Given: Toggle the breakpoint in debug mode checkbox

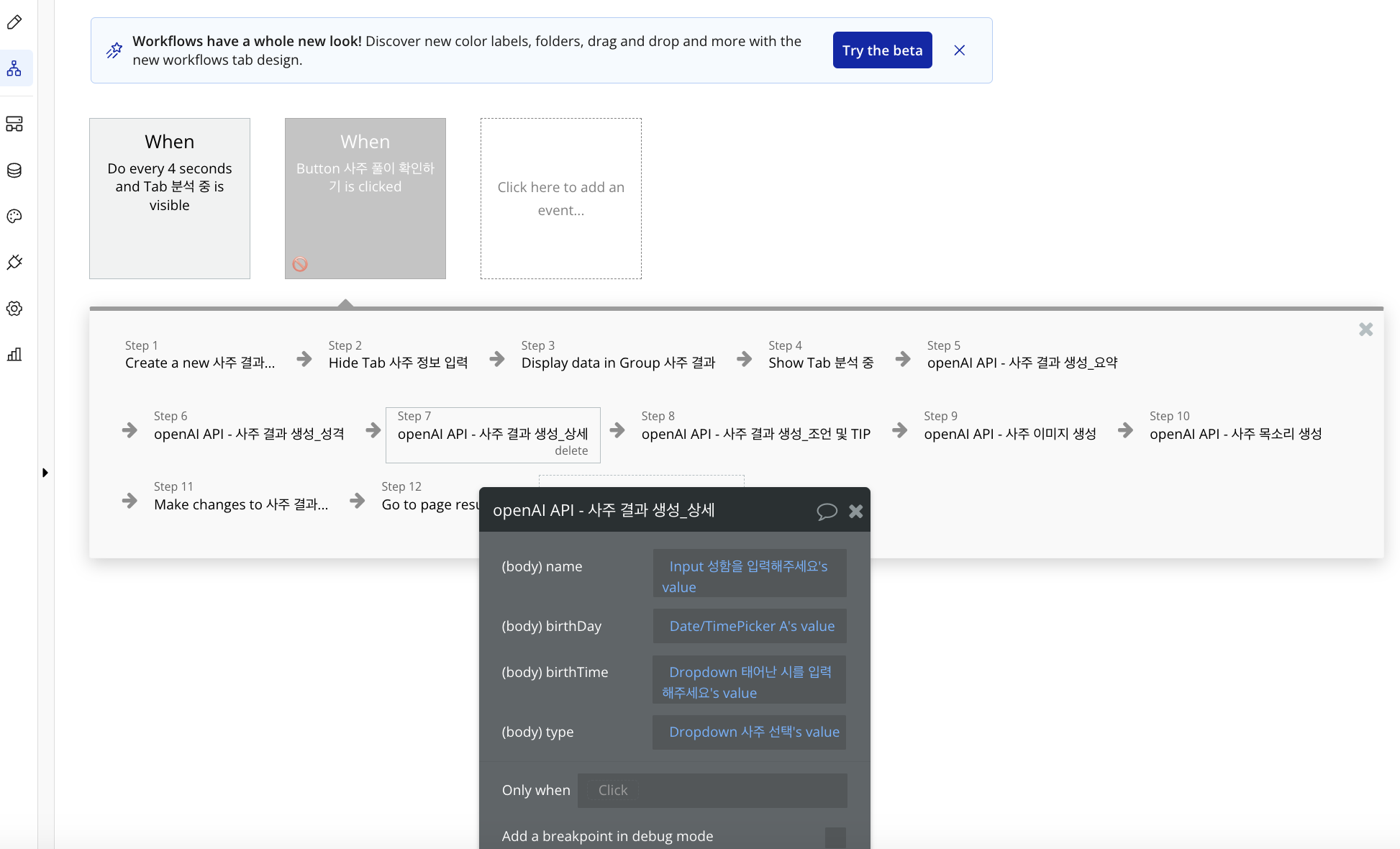Looking at the screenshot, I should point(835,837).
